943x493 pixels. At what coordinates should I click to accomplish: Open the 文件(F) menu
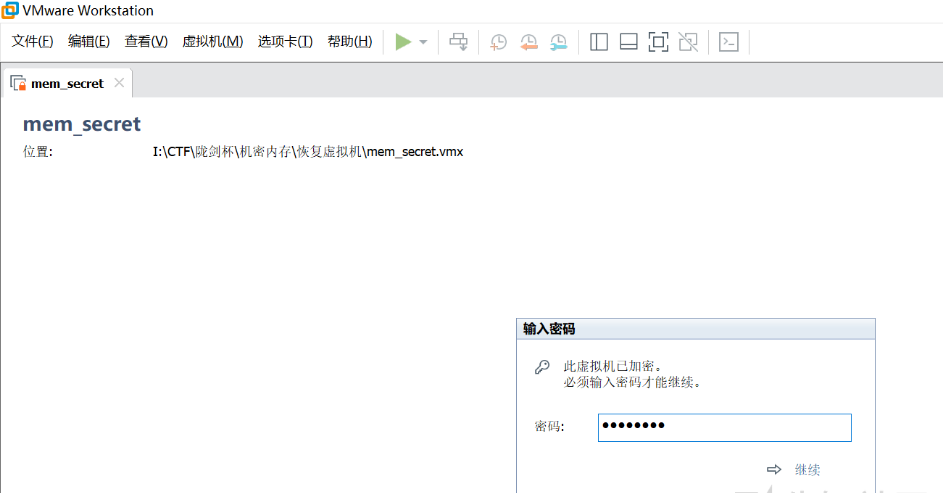(32, 41)
